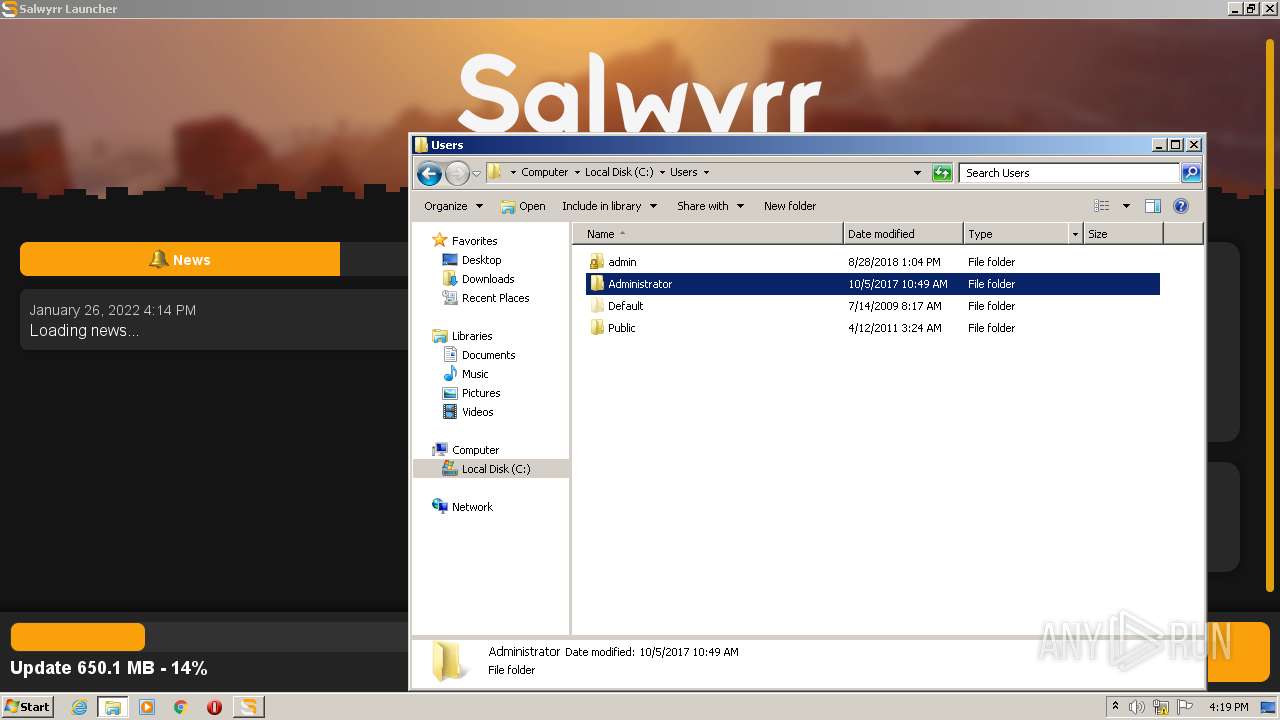Open the Music library

coord(475,374)
